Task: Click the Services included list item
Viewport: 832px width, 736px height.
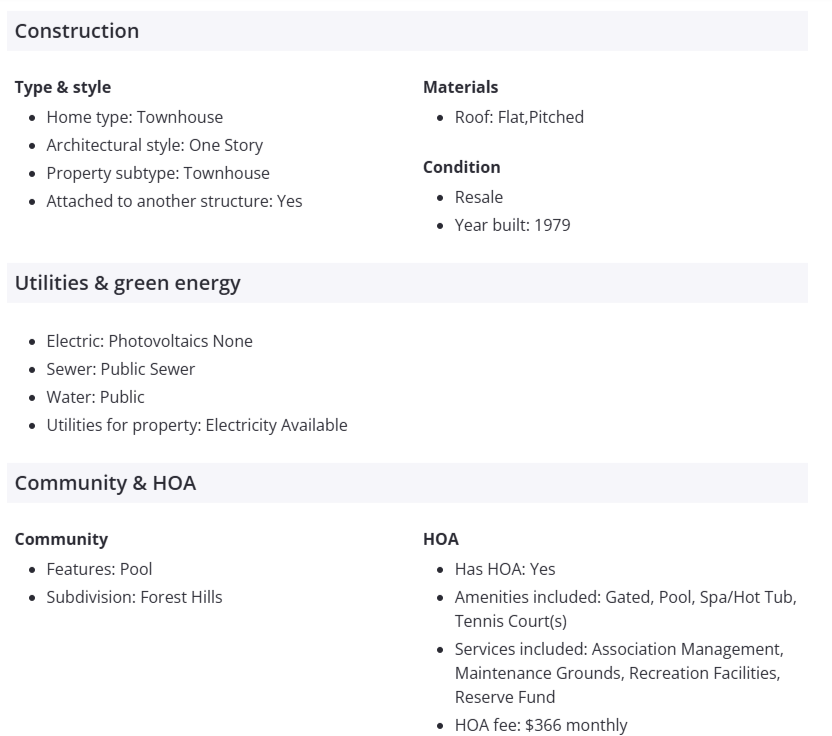Action: pos(617,673)
